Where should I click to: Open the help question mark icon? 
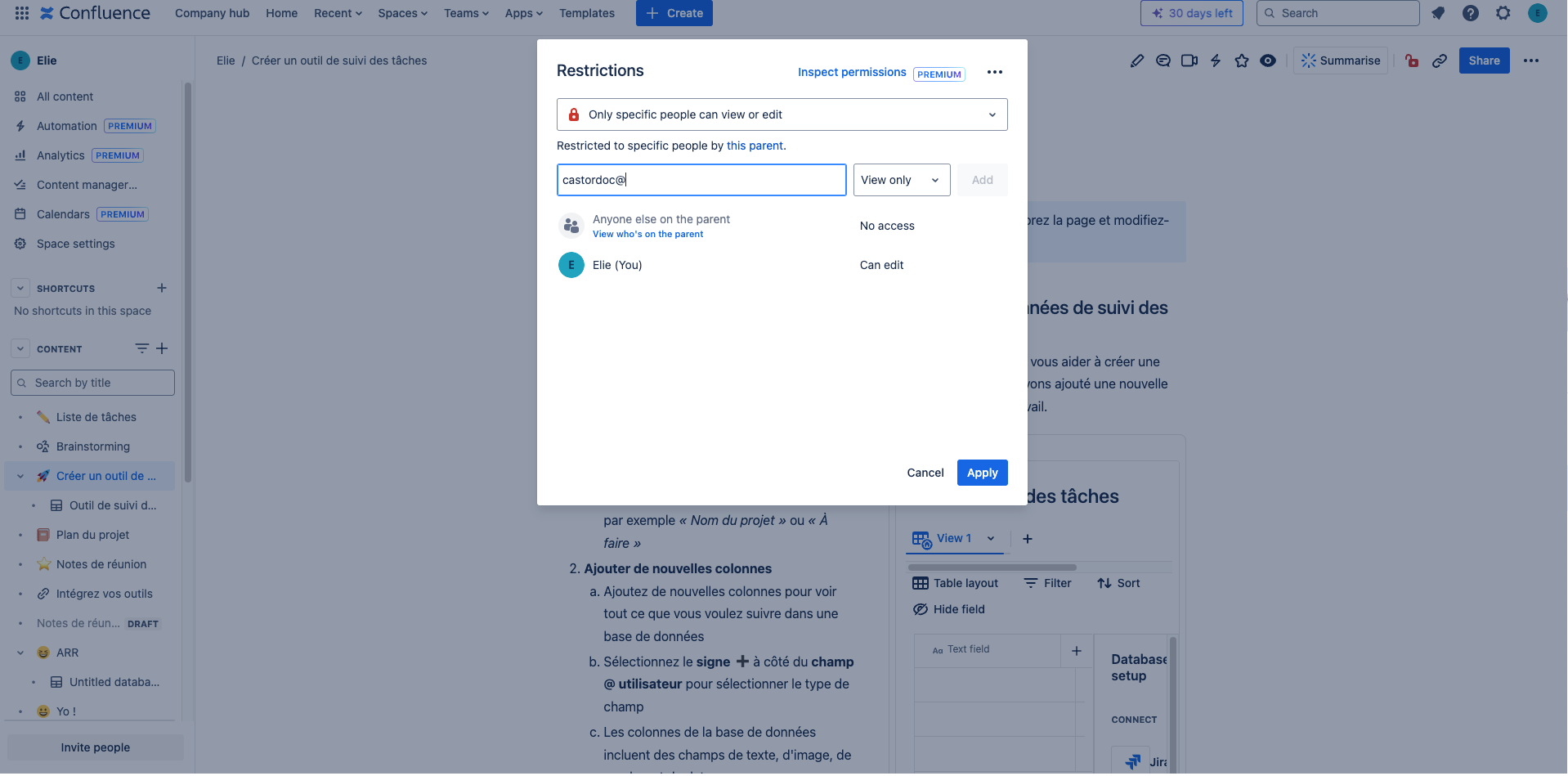point(1470,13)
